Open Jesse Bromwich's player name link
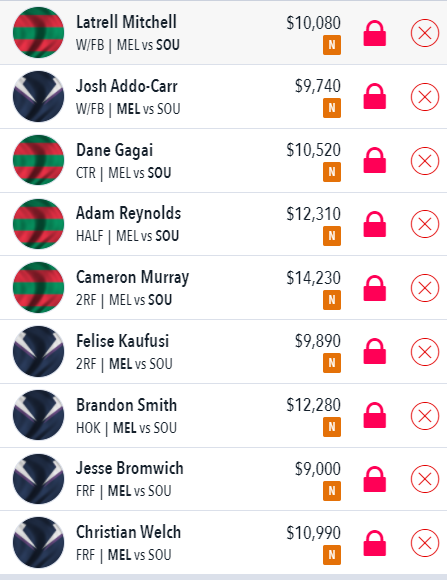 pyautogui.click(x=130, y=468)
